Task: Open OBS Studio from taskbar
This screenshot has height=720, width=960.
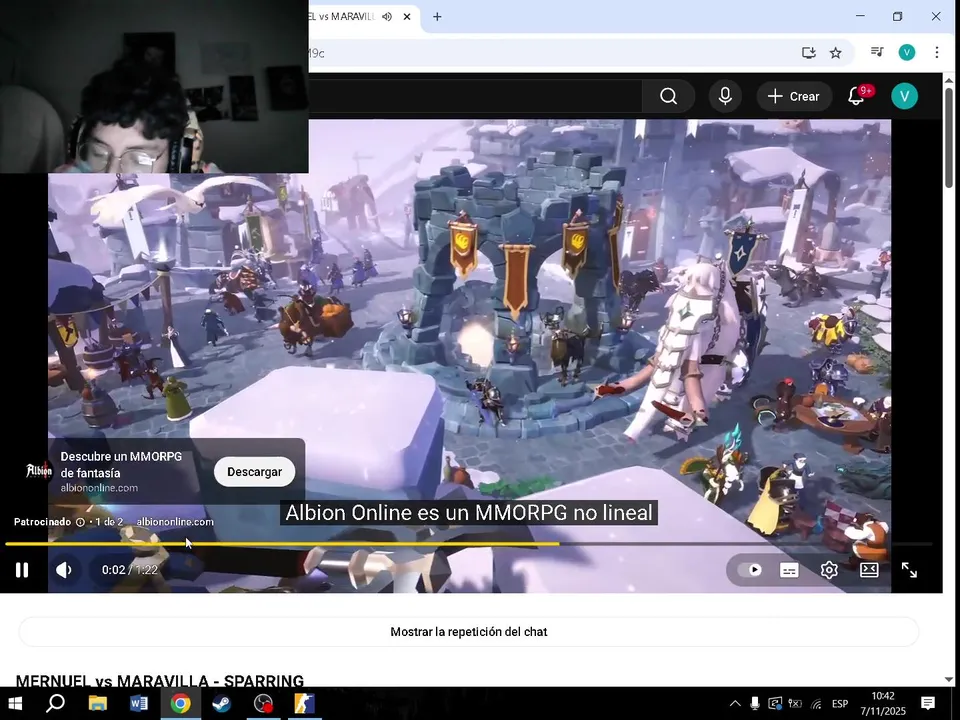Action: [263, 703]
